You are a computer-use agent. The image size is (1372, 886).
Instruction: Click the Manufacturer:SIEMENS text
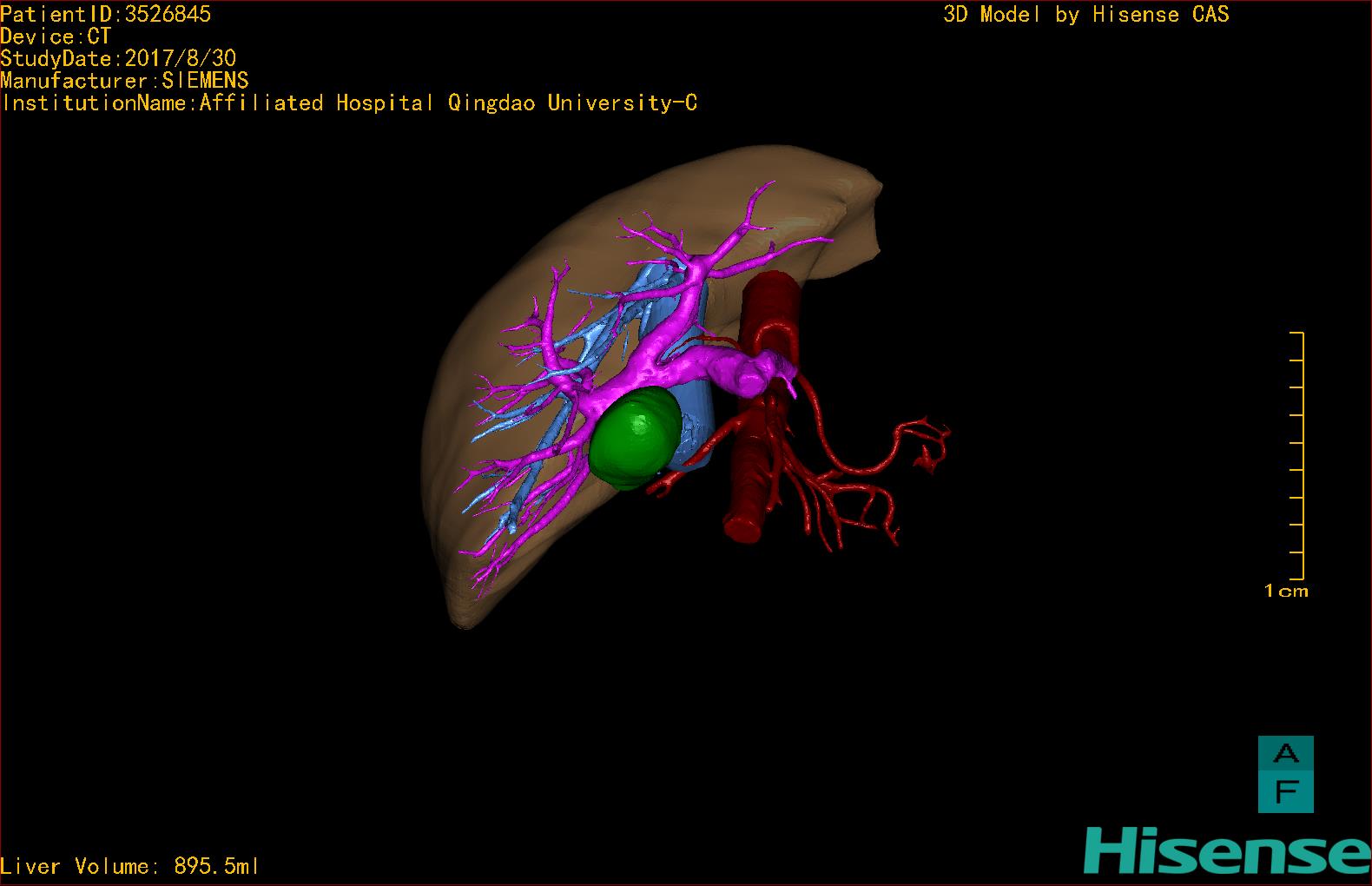click(x=124, y=81)
